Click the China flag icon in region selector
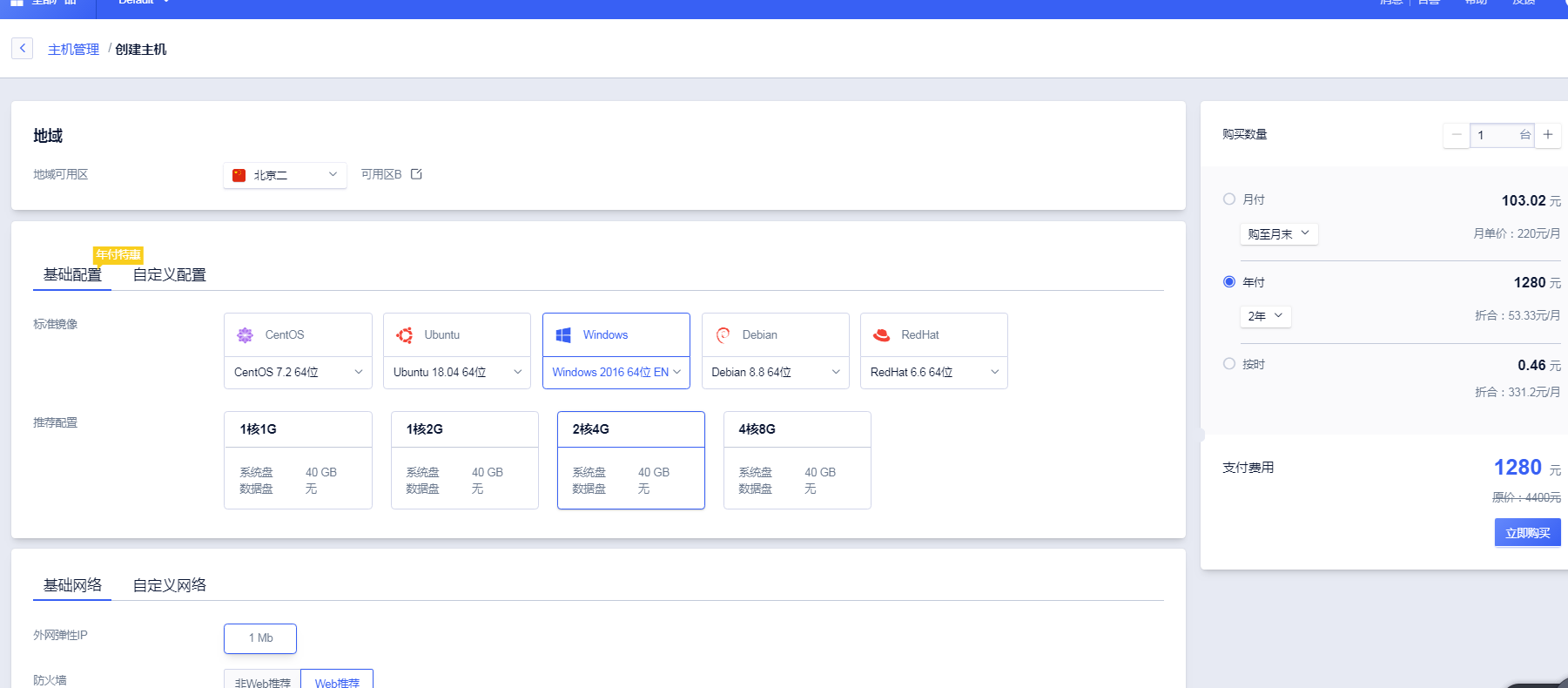The height and width of the screenshot is (688, 1568). pyautogui.click(x=239, y=175)
